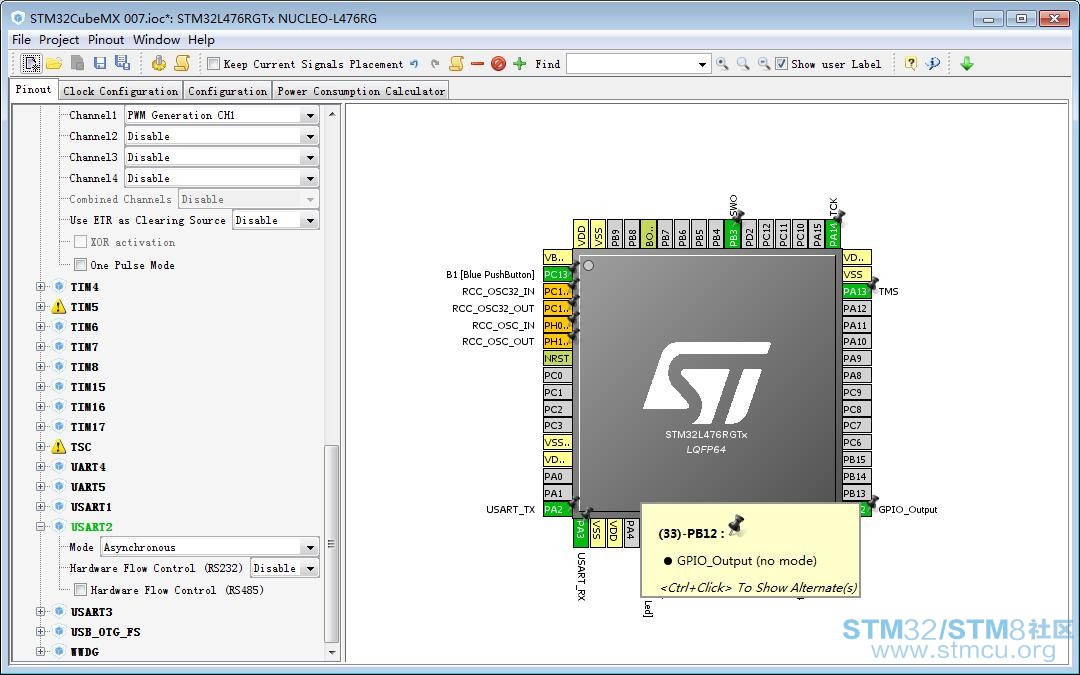Click the green plus expand icon
The width and height of the screenshot is (1080, 675).
(520, 63)
